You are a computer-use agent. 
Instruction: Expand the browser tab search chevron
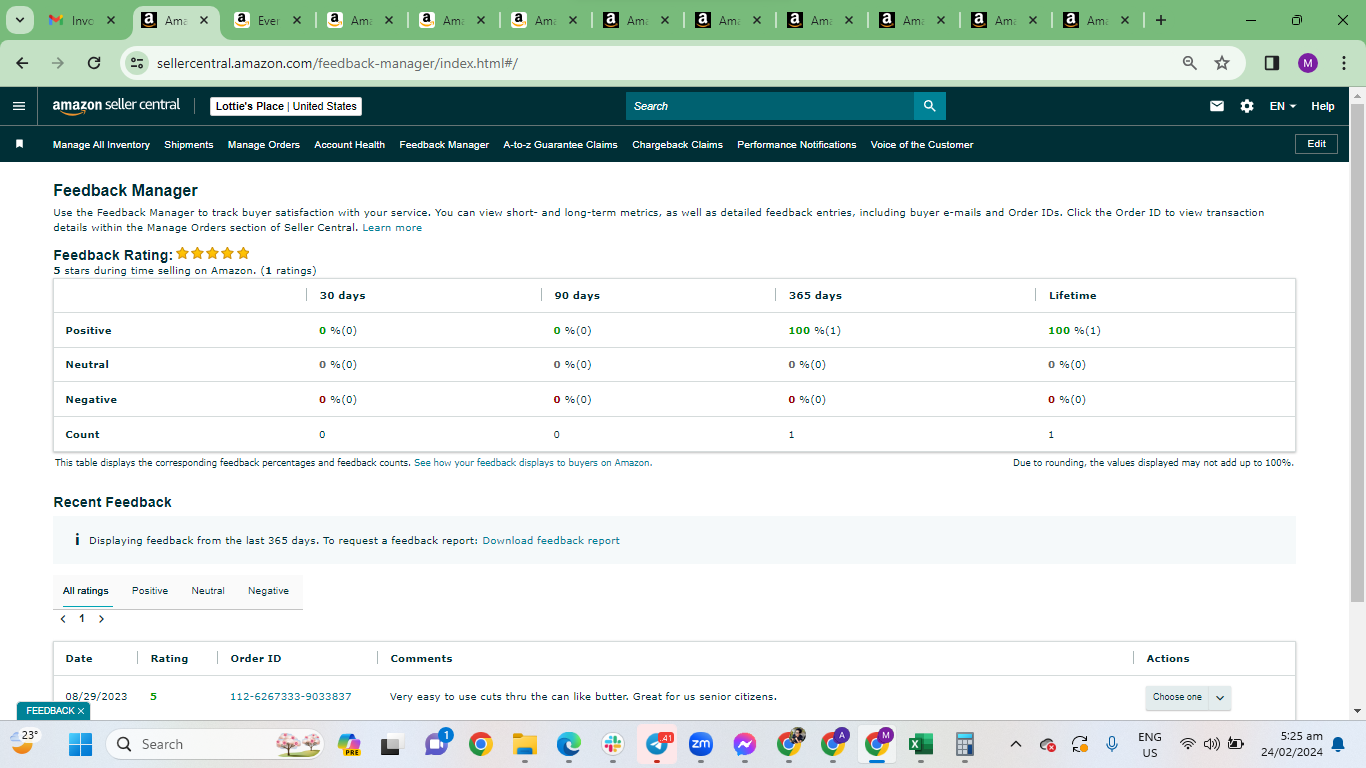19,20
